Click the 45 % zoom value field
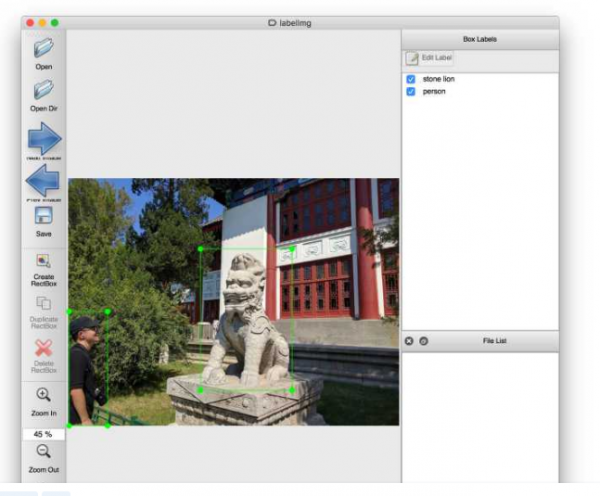 pos(44,434)
